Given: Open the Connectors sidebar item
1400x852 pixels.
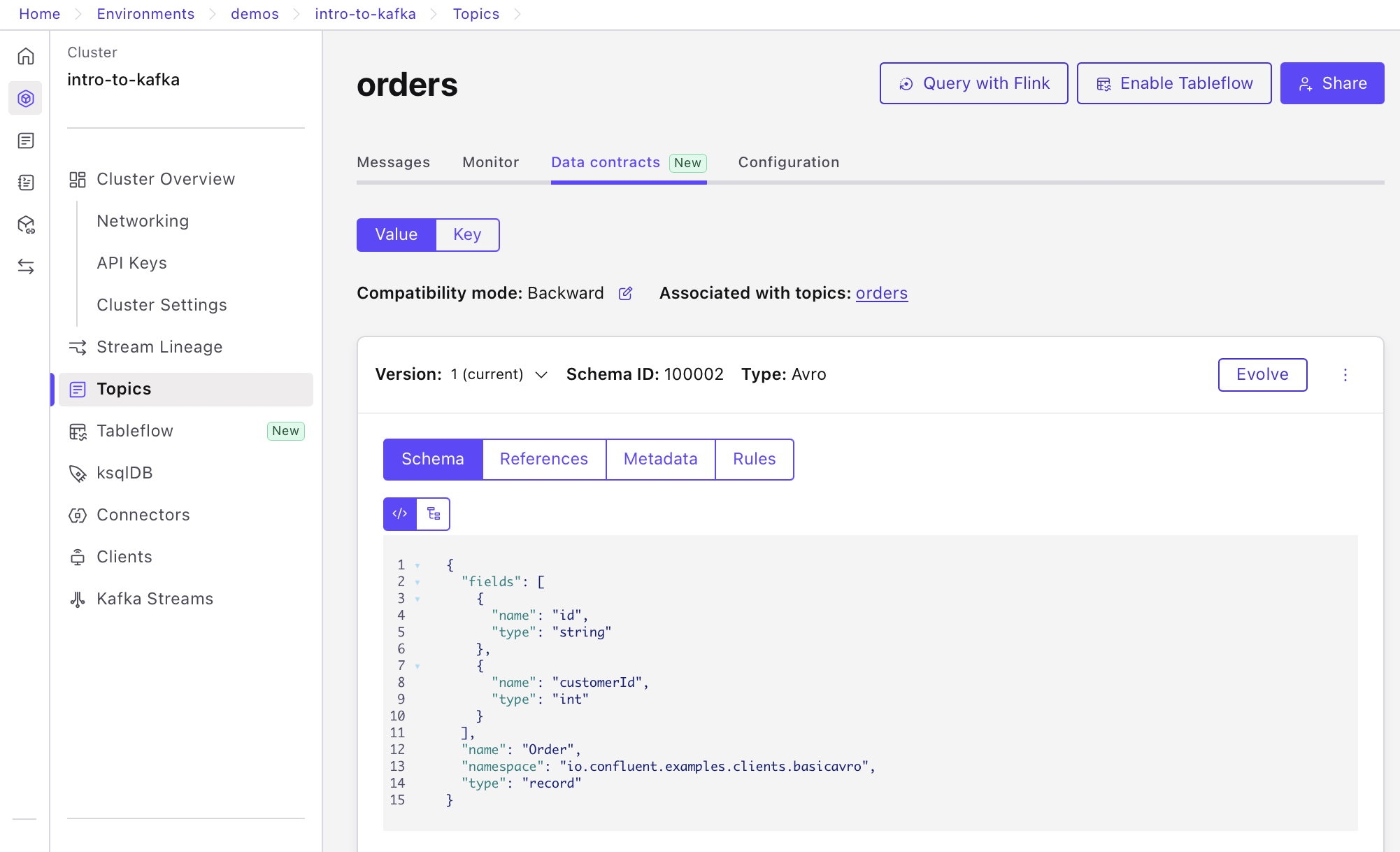Looking at the screenshot, I should pyautogui.click(x=143, y=515).
